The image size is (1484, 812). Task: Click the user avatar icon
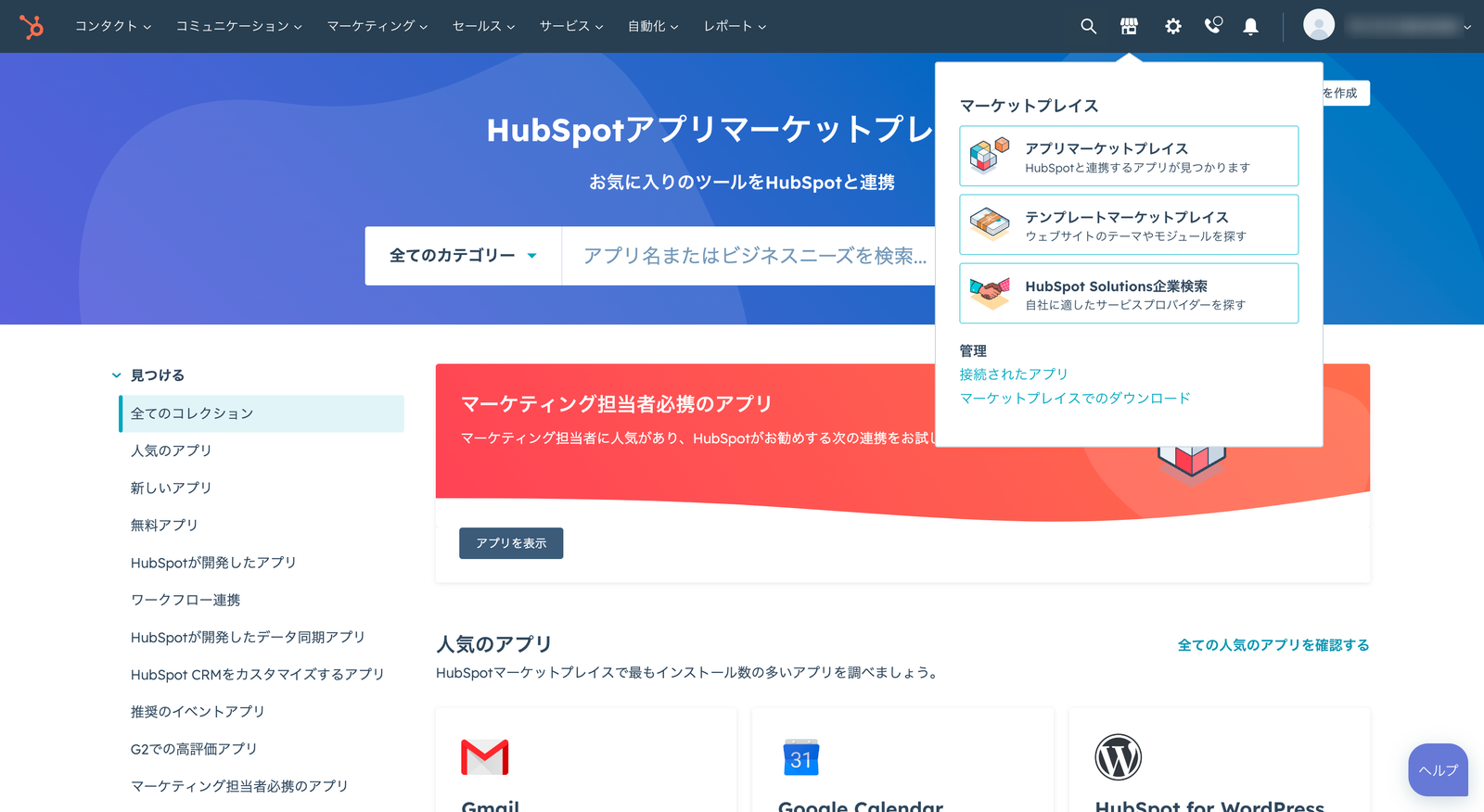click(x=1319, y=25)
